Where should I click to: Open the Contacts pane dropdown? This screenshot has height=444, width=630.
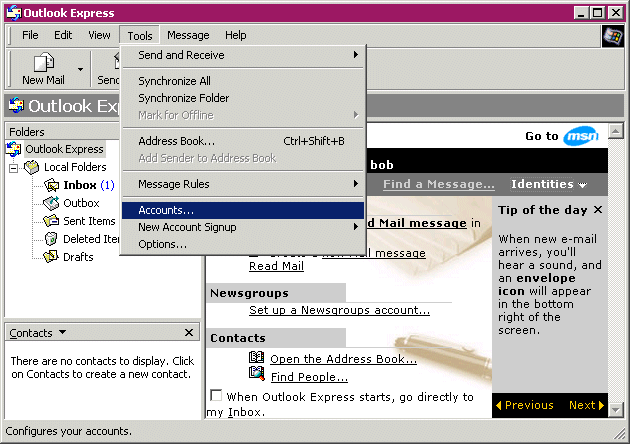[x=62, y=332]
